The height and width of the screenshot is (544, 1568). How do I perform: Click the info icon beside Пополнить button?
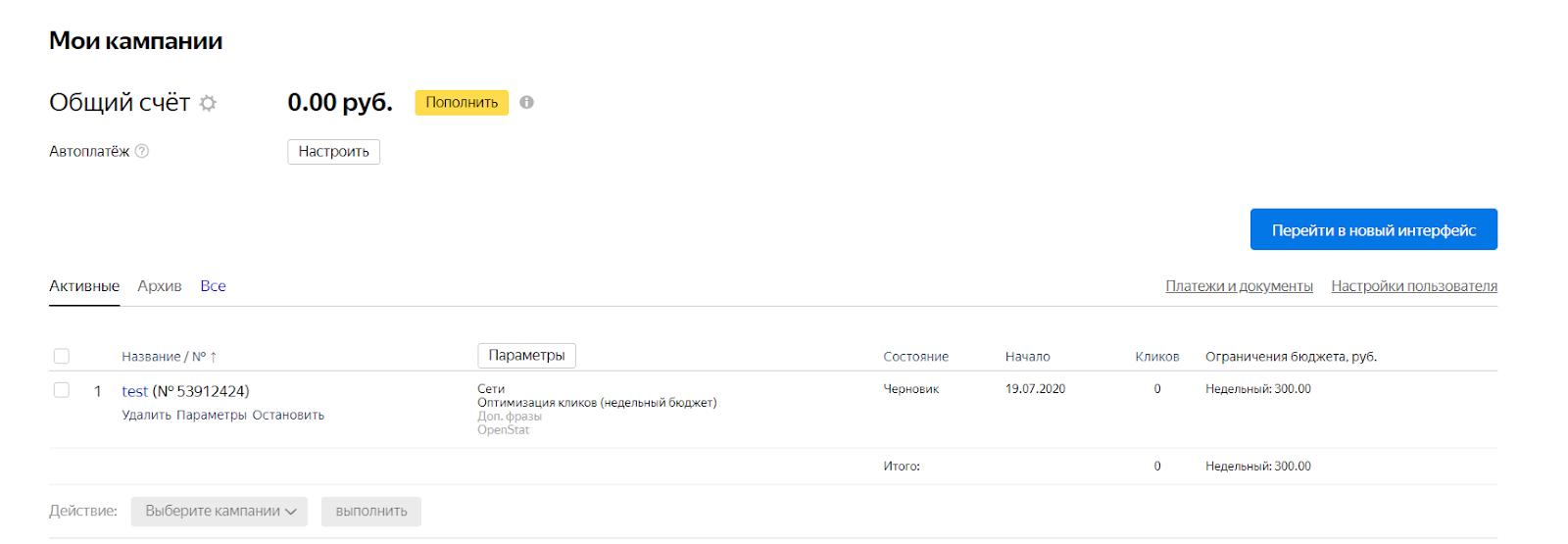tap(526, 102)
